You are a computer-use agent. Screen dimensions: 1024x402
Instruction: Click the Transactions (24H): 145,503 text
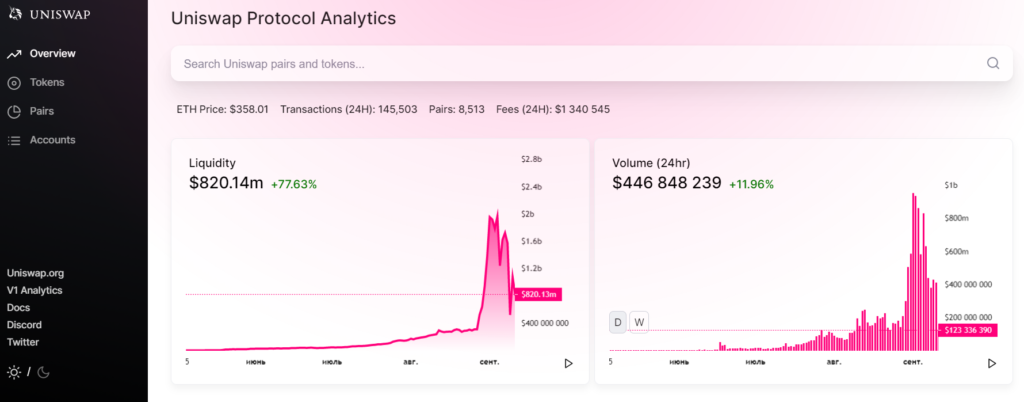coord(349,110)
